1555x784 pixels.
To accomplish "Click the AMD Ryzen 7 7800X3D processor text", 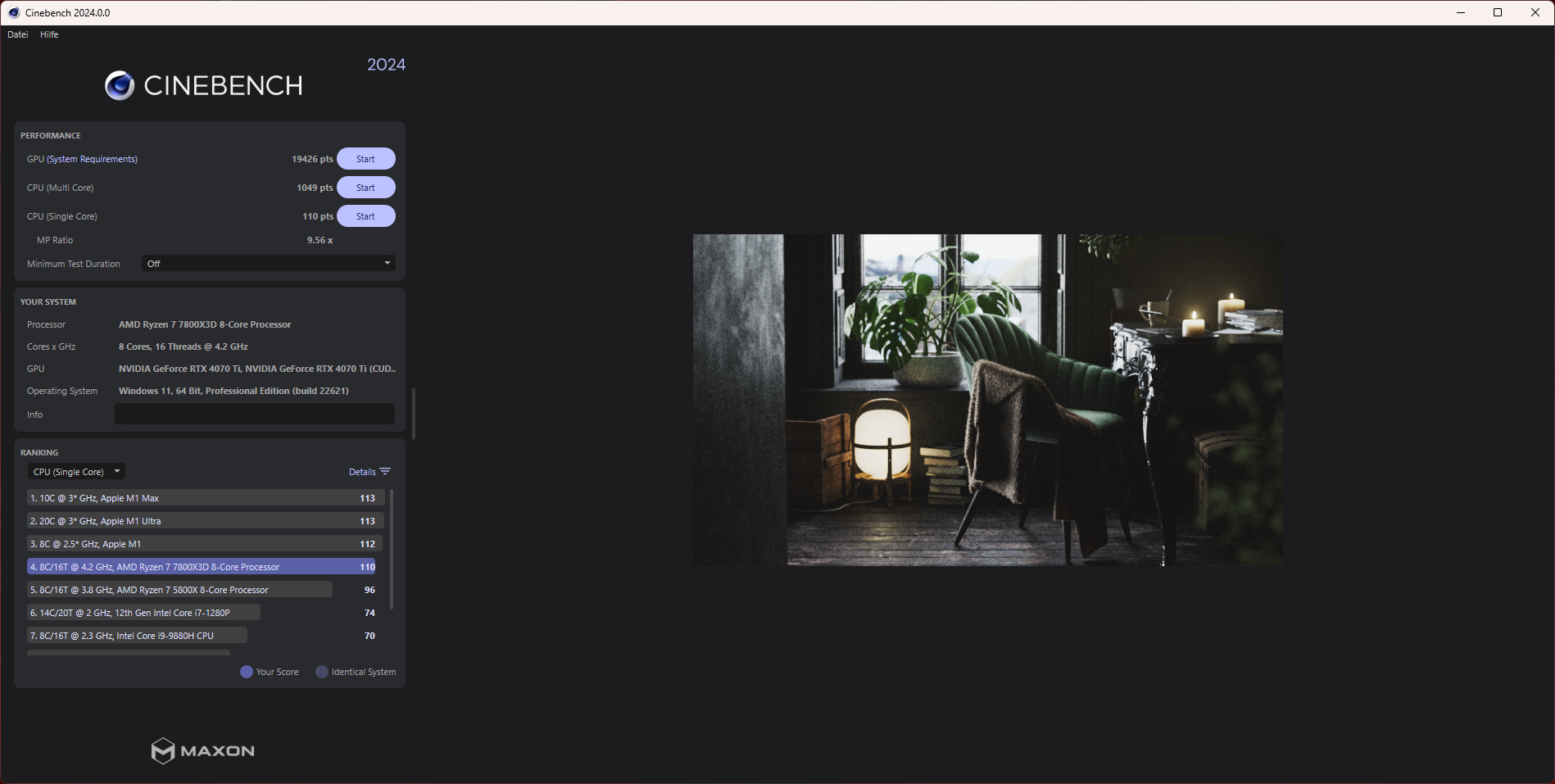I will (205, 324).
